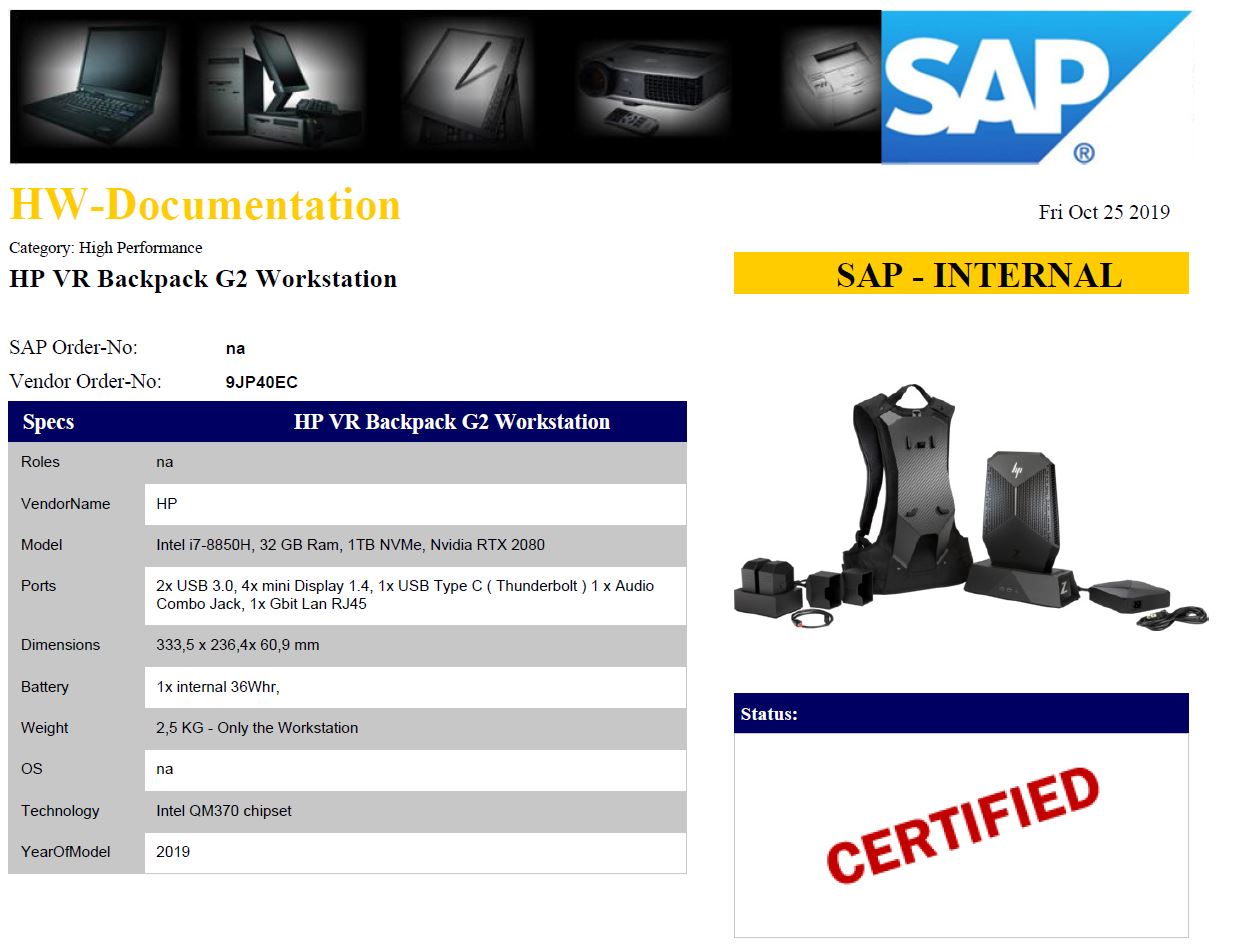Image resolution: width=1238 pixels, height=946 pixels.
Task: Click the date Fri Oct 25 2019
Action: [x=1104, y=212]
